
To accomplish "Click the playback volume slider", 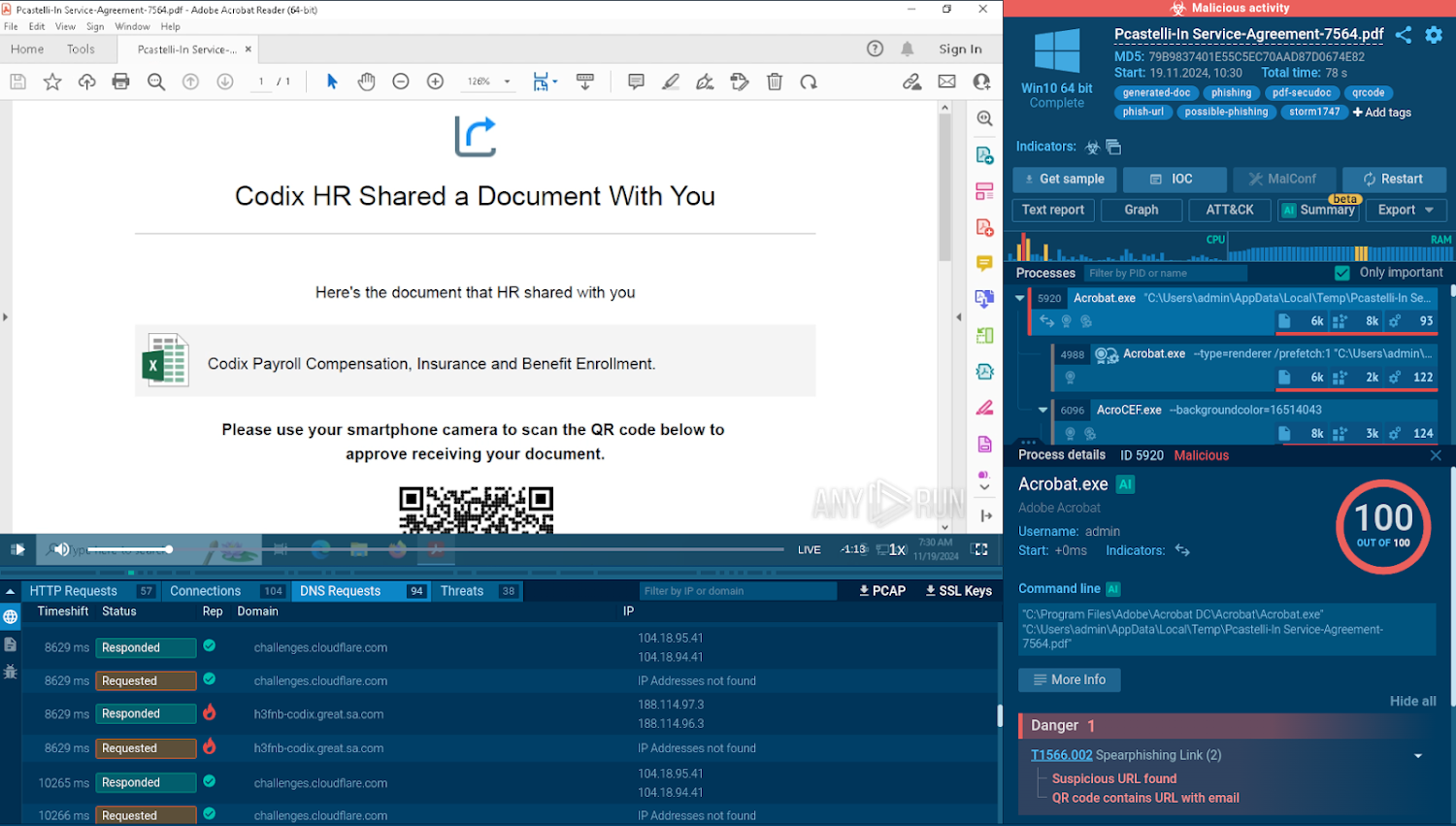I will tap(128, 549).
